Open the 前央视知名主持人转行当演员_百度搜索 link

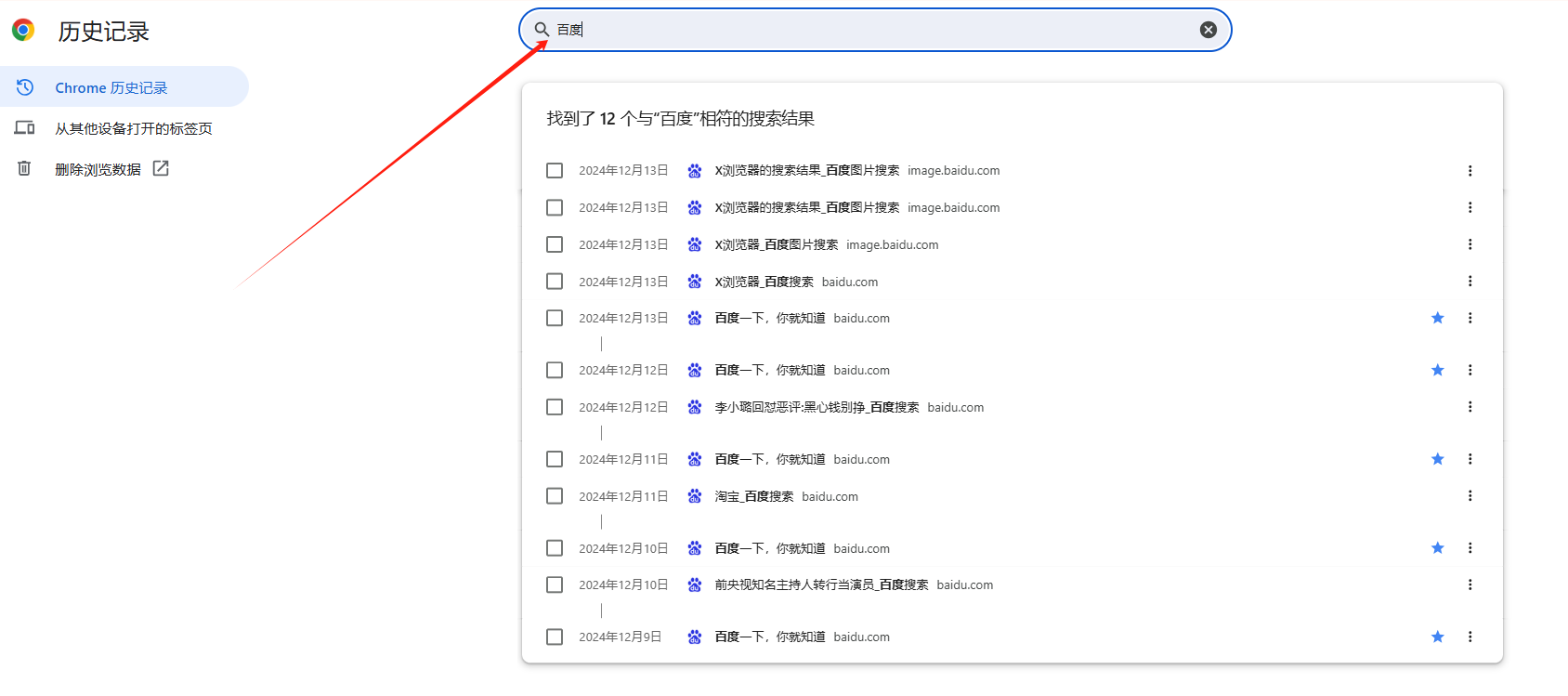821,584
